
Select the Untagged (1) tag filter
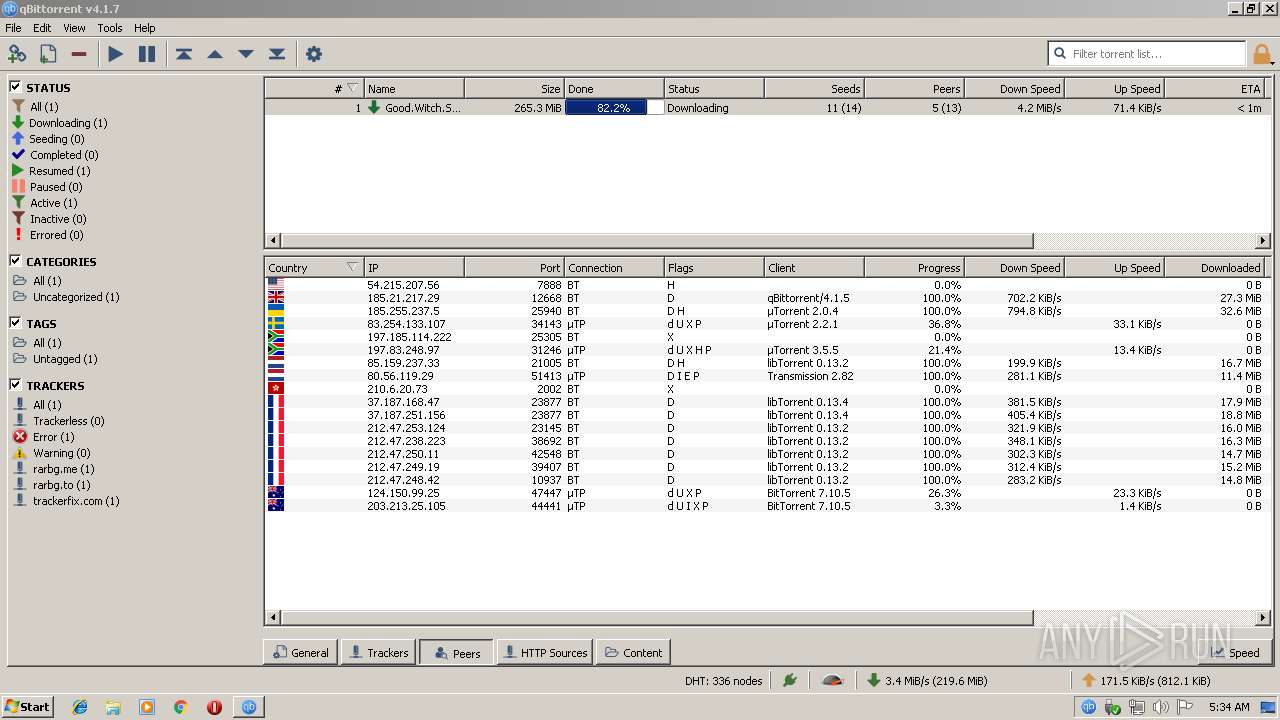(55, 359)
